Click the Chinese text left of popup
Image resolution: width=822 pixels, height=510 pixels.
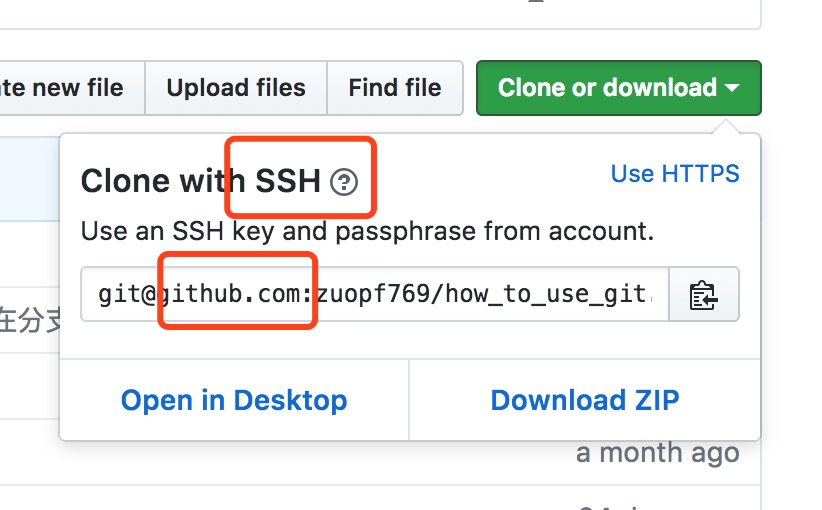point(30,320)
